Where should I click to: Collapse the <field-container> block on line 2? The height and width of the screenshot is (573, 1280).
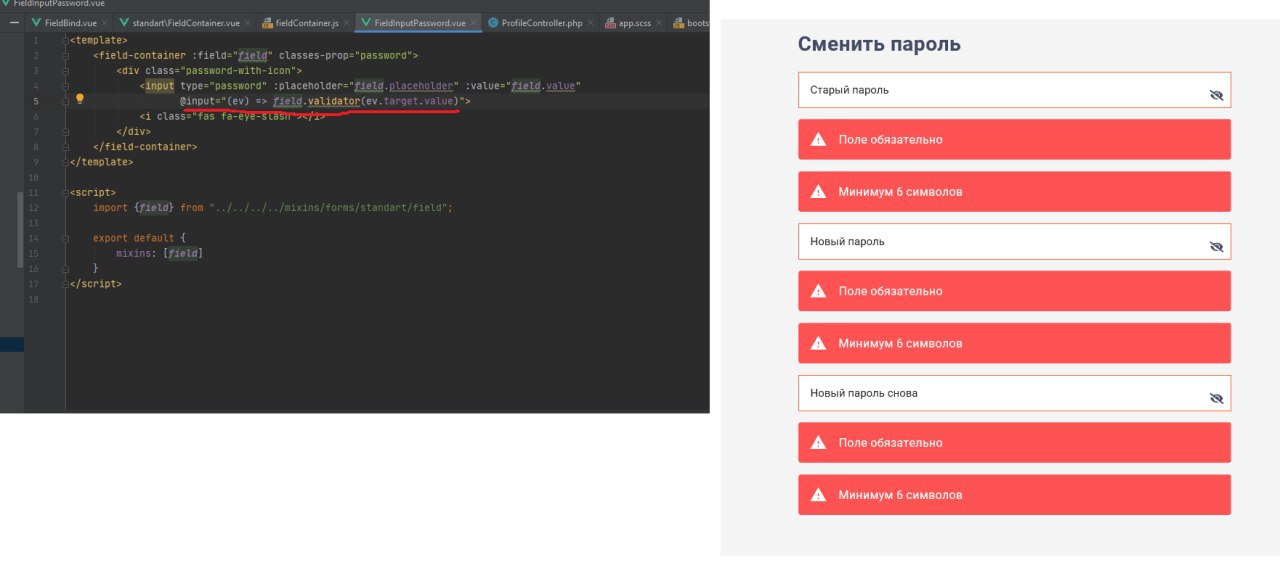pos(66,55)
